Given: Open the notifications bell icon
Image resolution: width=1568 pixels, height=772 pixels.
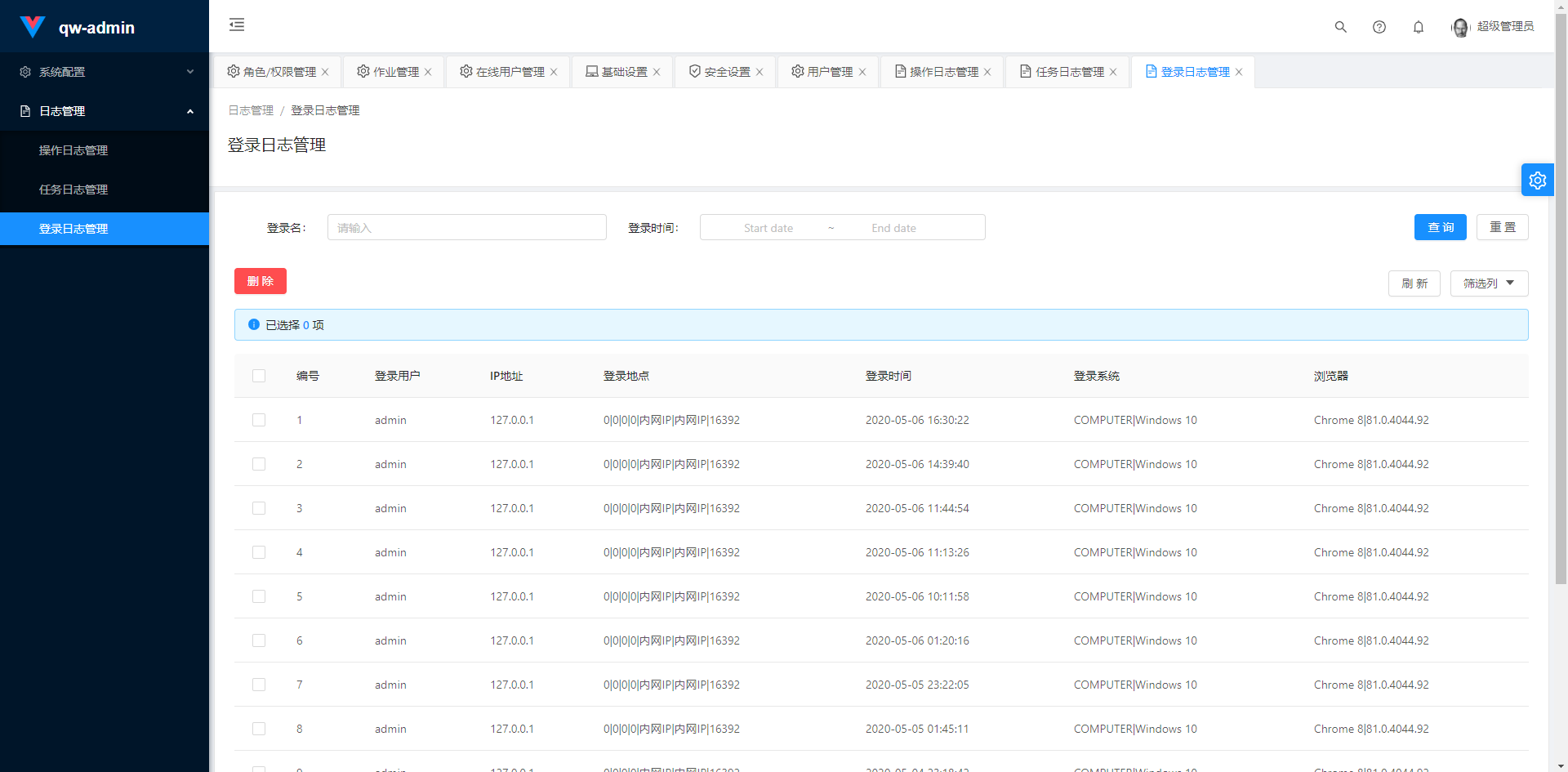Looking at the screenshot, I should click(1419, 27).
